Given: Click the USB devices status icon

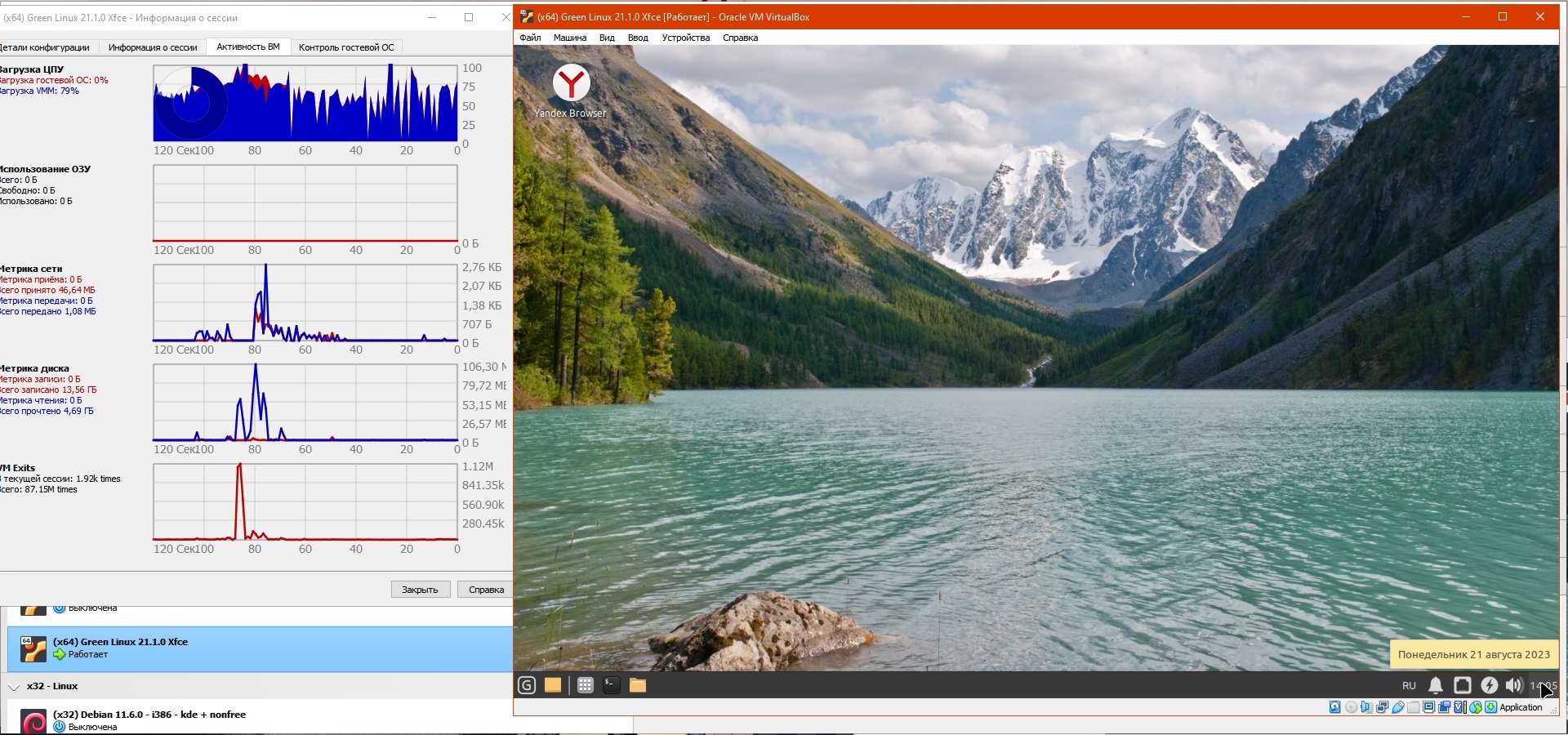Looking at the screenshot, I should coord(1398,707).
